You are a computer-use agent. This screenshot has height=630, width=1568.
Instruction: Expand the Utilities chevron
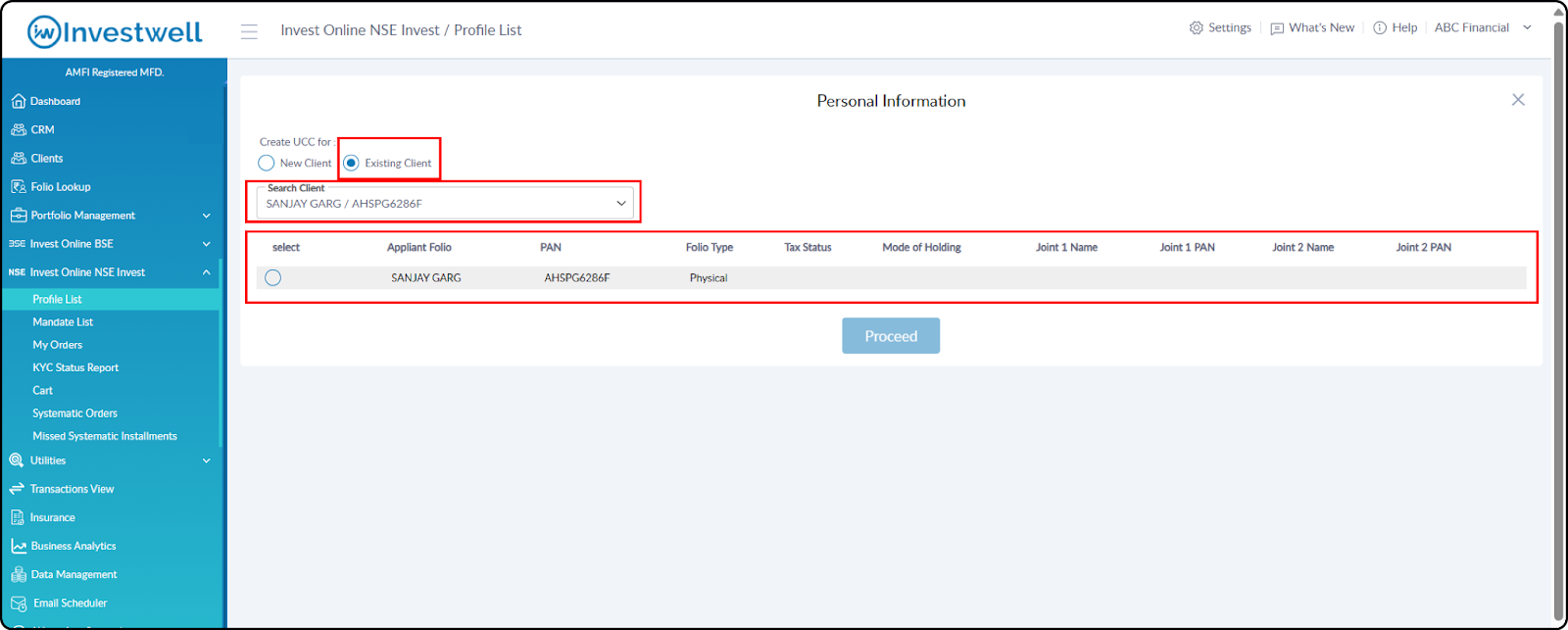pyautogui.click(x=207, y=460)
